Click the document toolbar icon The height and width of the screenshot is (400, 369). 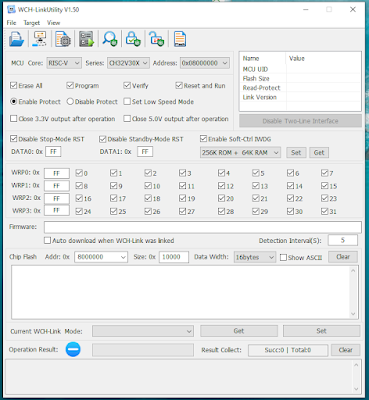point(180,39)
